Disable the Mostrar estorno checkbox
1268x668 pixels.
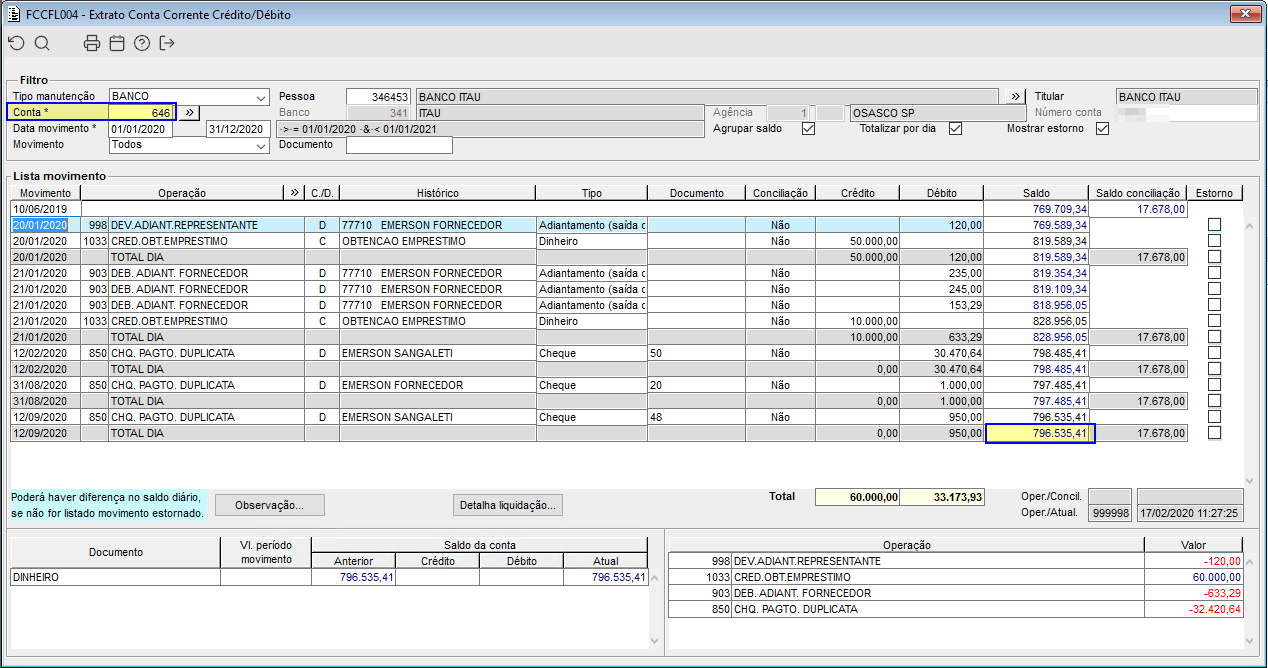click(x=1103, y=128)
